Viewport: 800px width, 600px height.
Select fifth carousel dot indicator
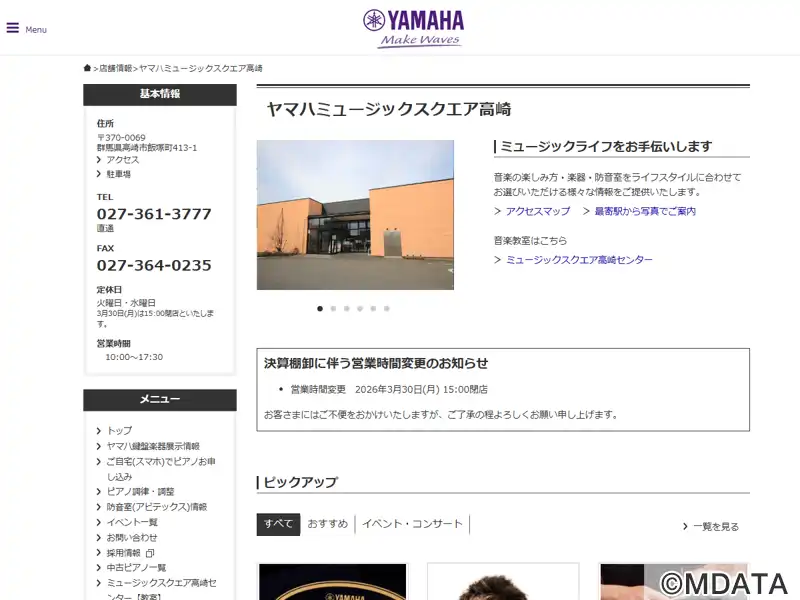[373, 309]
